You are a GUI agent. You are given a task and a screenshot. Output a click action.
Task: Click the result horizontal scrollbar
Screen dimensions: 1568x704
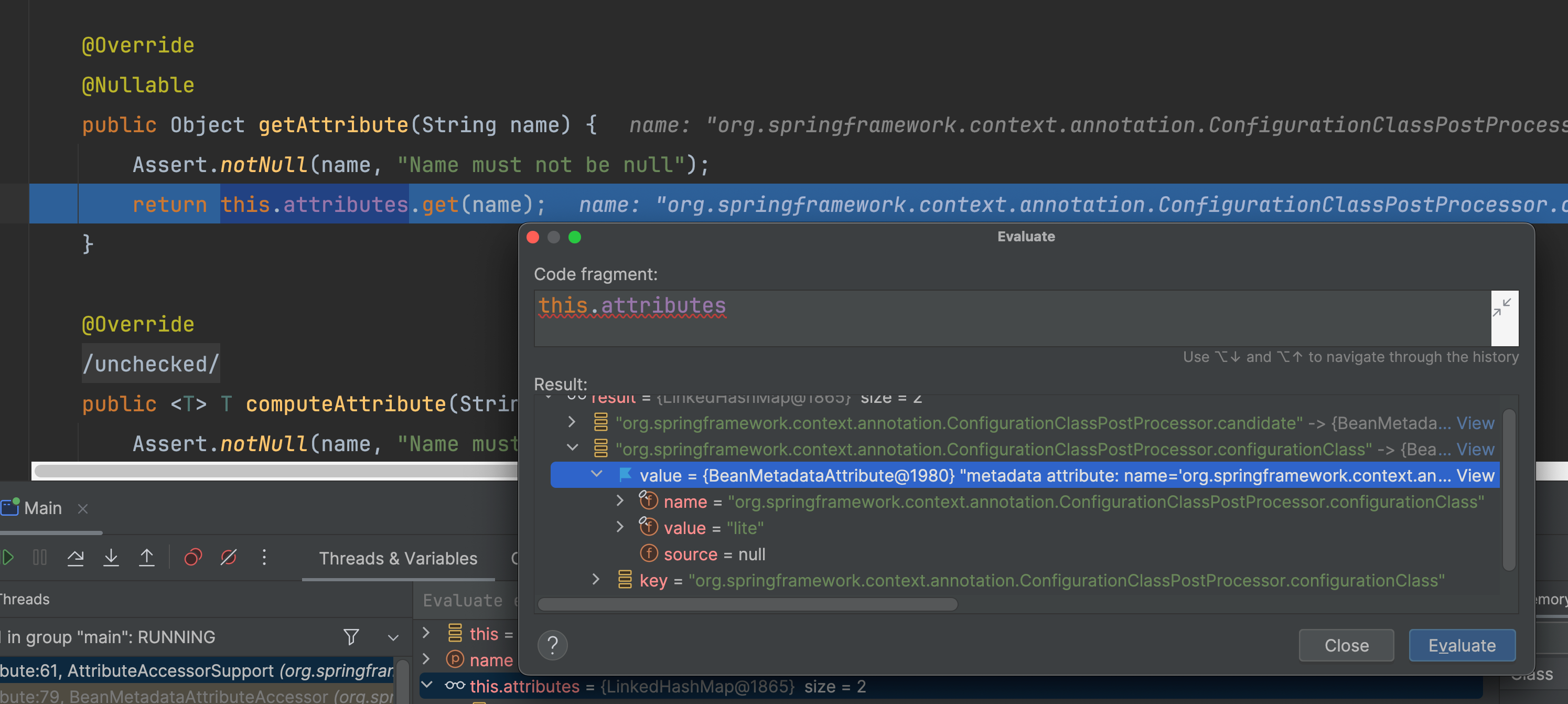pos(747,604)
